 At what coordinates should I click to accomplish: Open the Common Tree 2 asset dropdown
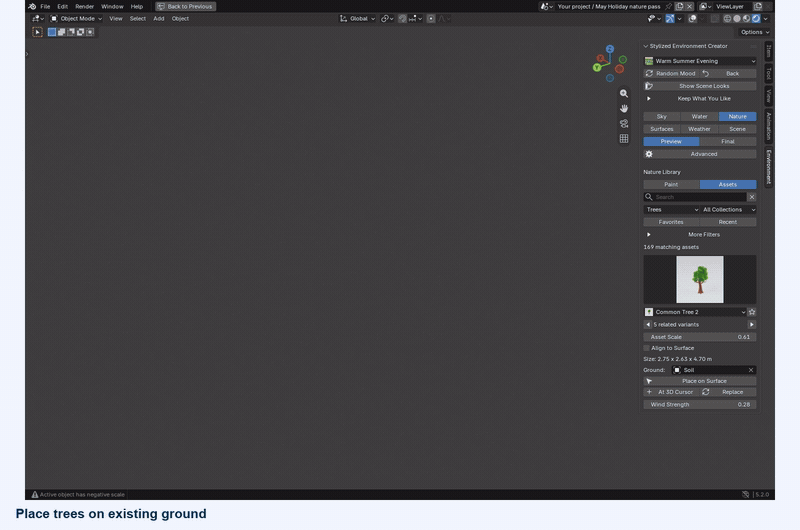(x=695, y=312)
